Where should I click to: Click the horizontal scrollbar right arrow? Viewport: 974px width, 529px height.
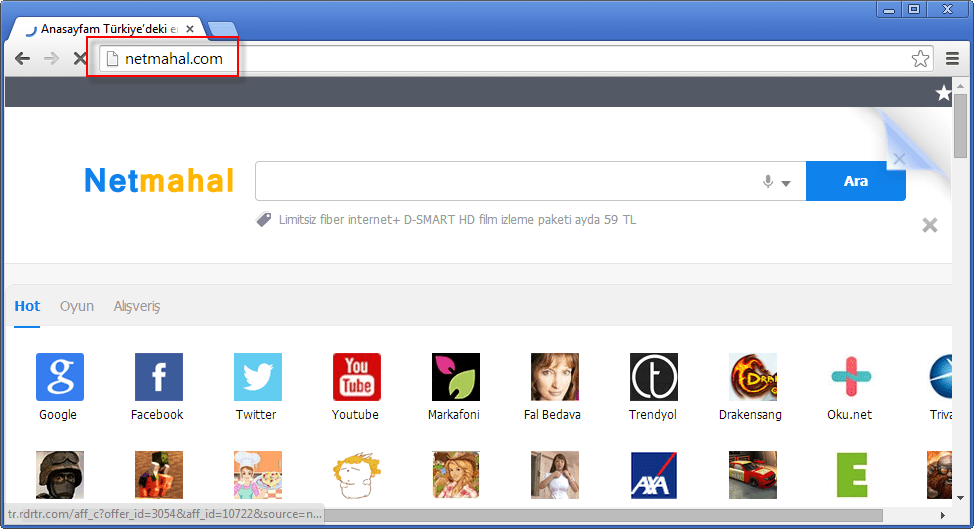click(x=942, y=515)
